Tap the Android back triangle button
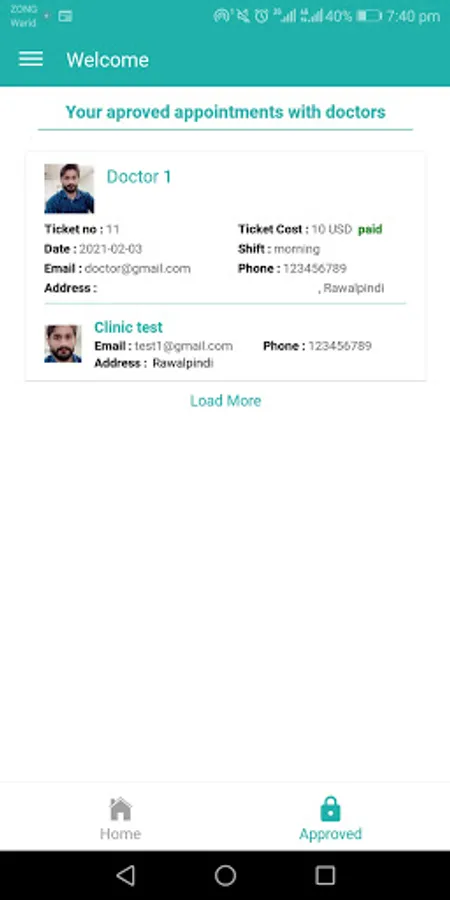Image resolution: width=450 pixels, height=900 pixels. coord(125,875)
